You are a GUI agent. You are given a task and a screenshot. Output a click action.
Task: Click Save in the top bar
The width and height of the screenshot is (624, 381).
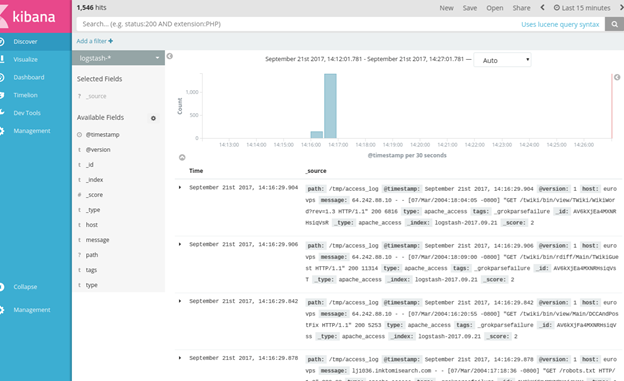click(470, 8)
